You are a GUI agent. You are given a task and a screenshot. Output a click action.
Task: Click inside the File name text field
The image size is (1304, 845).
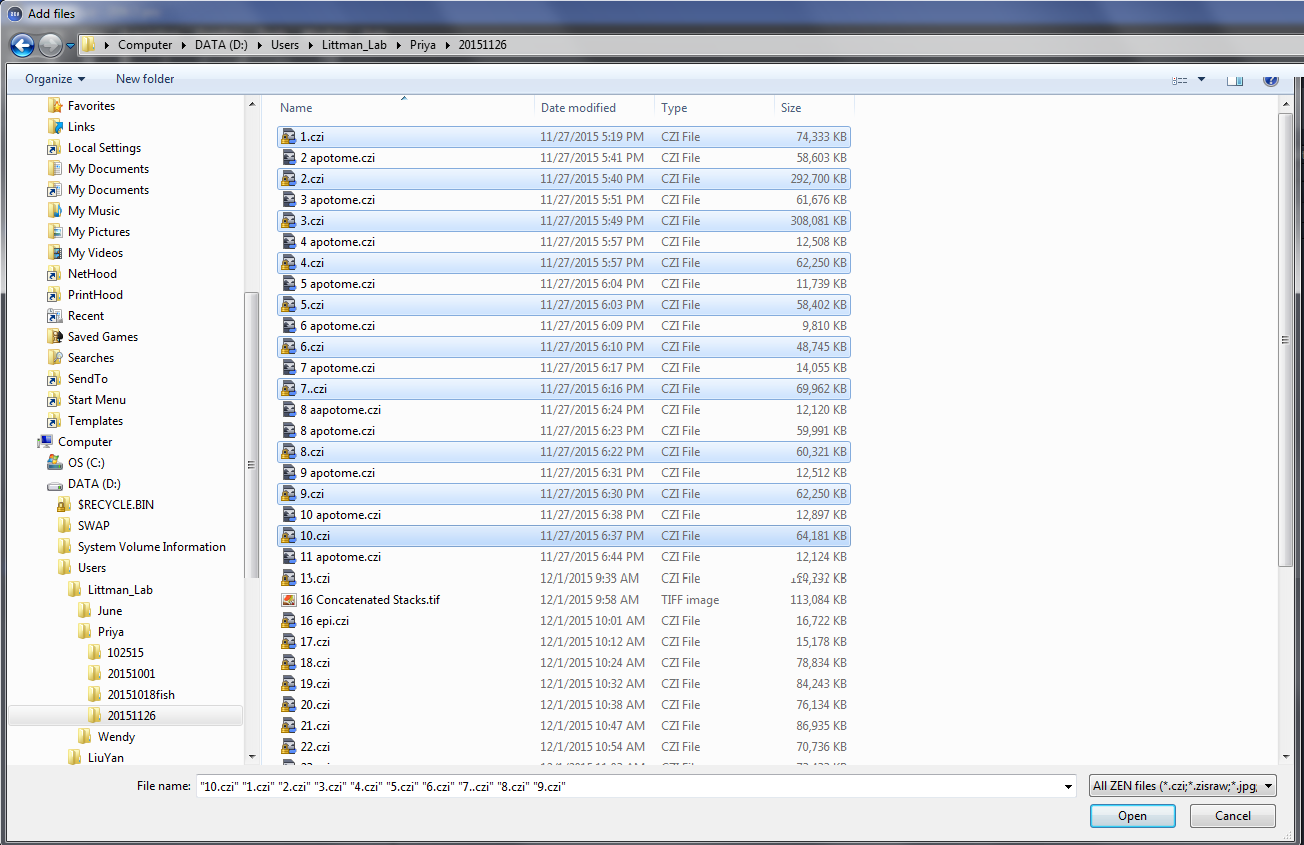click(x=630, y=787)
